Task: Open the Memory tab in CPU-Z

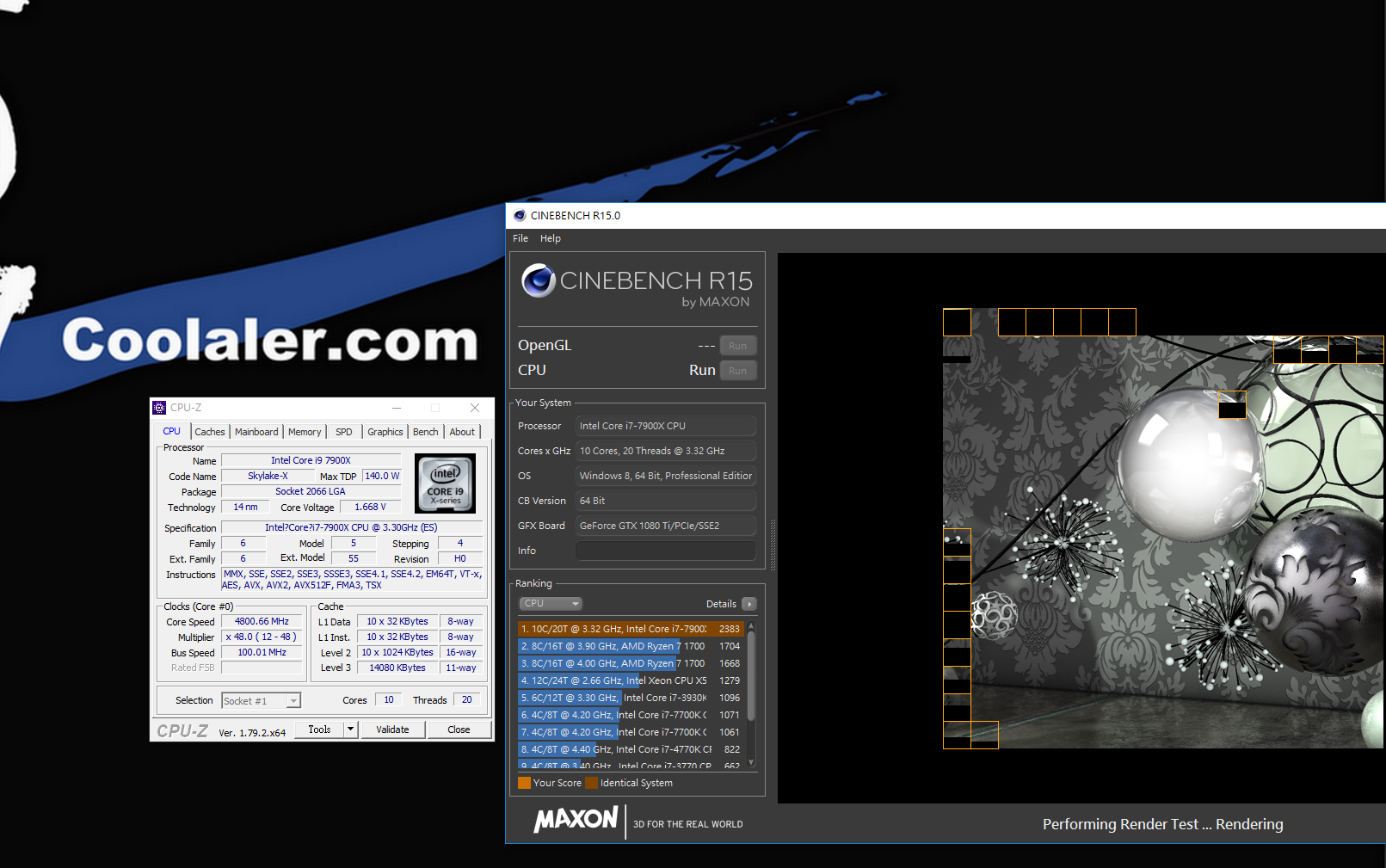Action: pyautogui.click(x=305, y=432)
